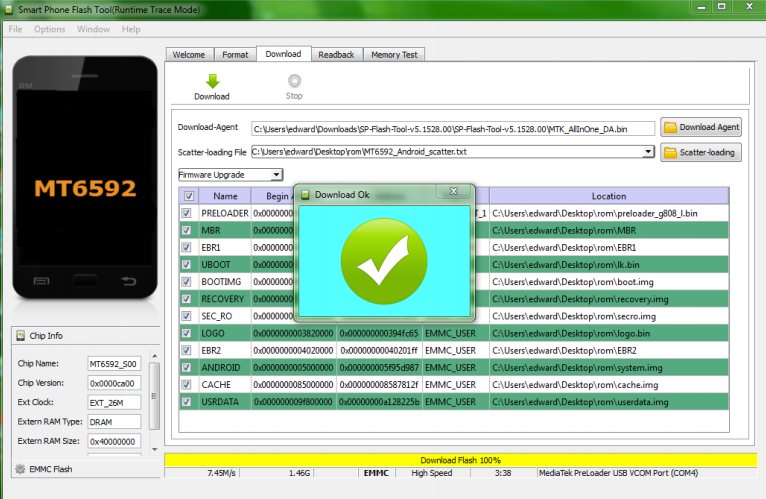Click the MediaTek PreLoader USB VCOM Port status
The height and width of the screenshot is (499, 766).
(646, 473)
